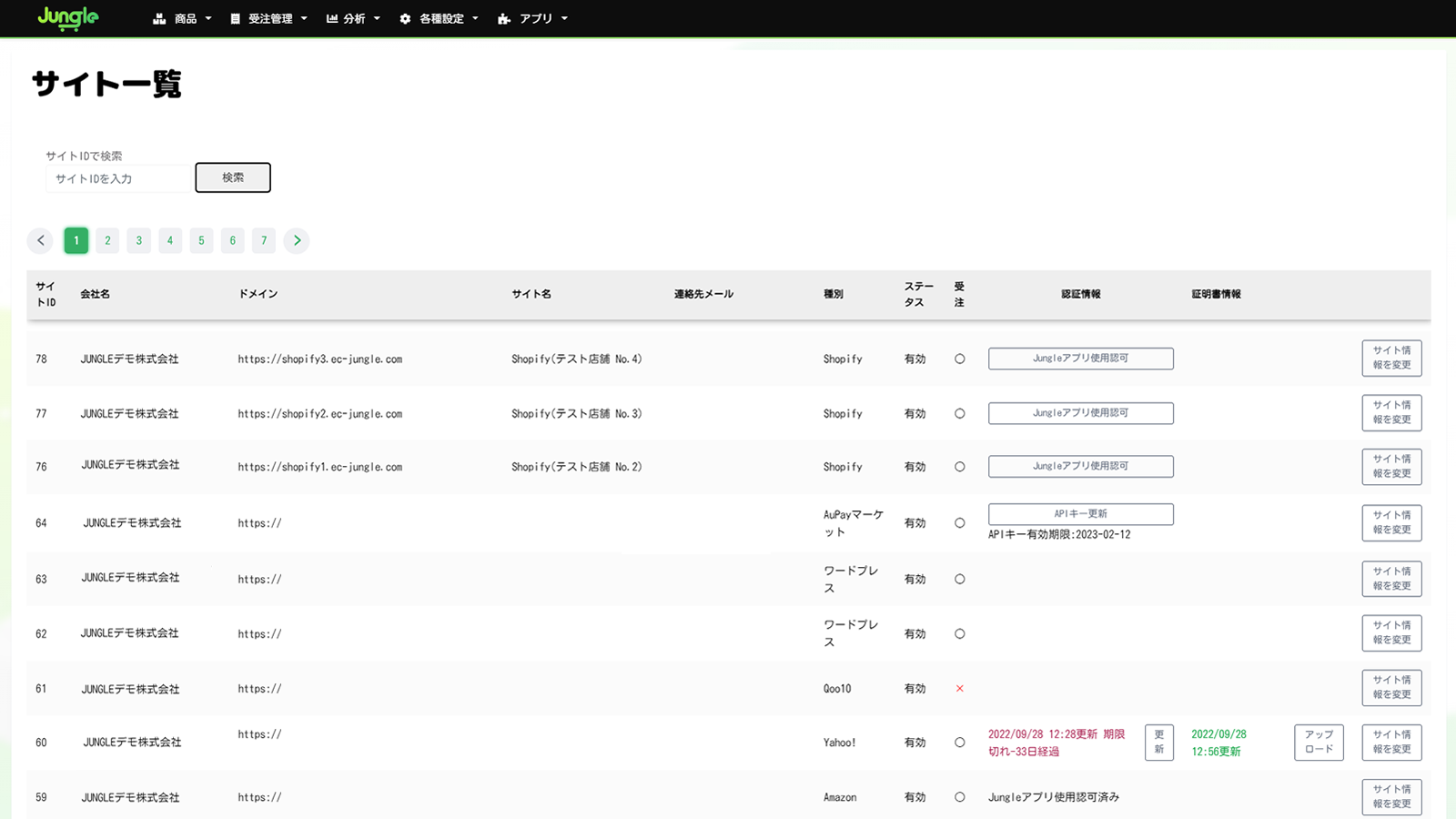Click APIキー更新 button for site 64

pos(1081,514)
